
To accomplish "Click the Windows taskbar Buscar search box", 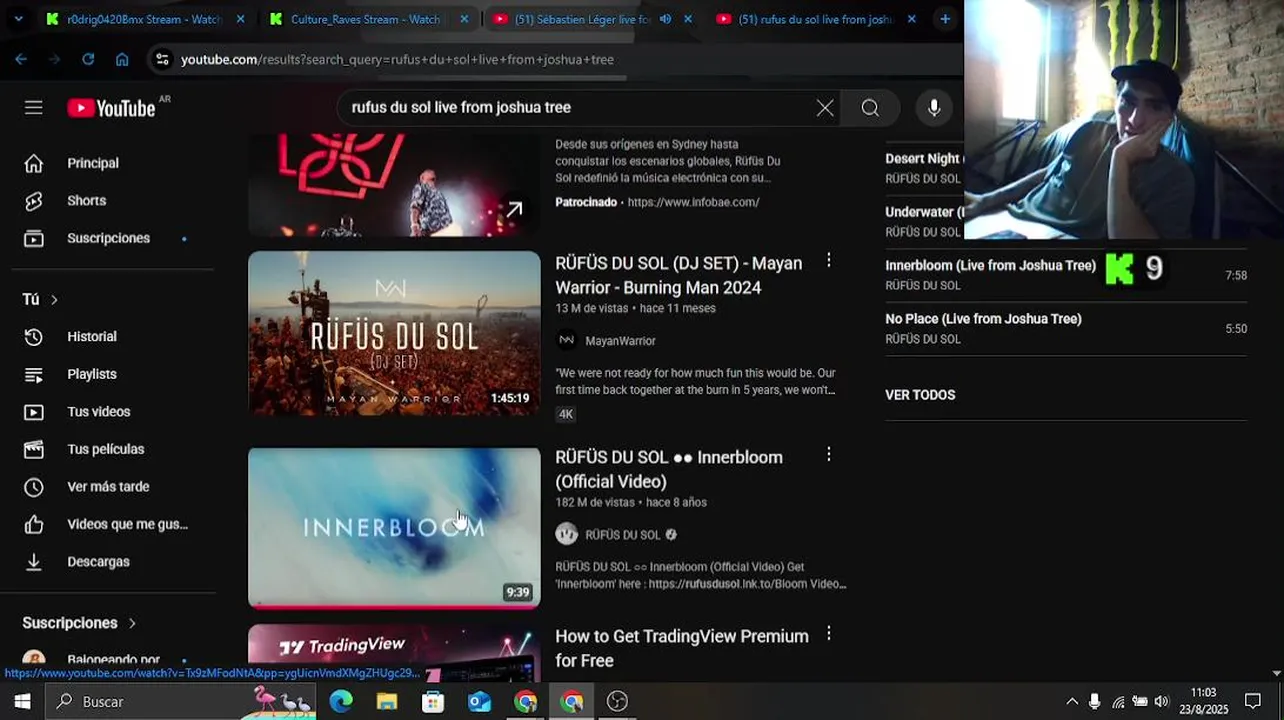I will [180, 702].
